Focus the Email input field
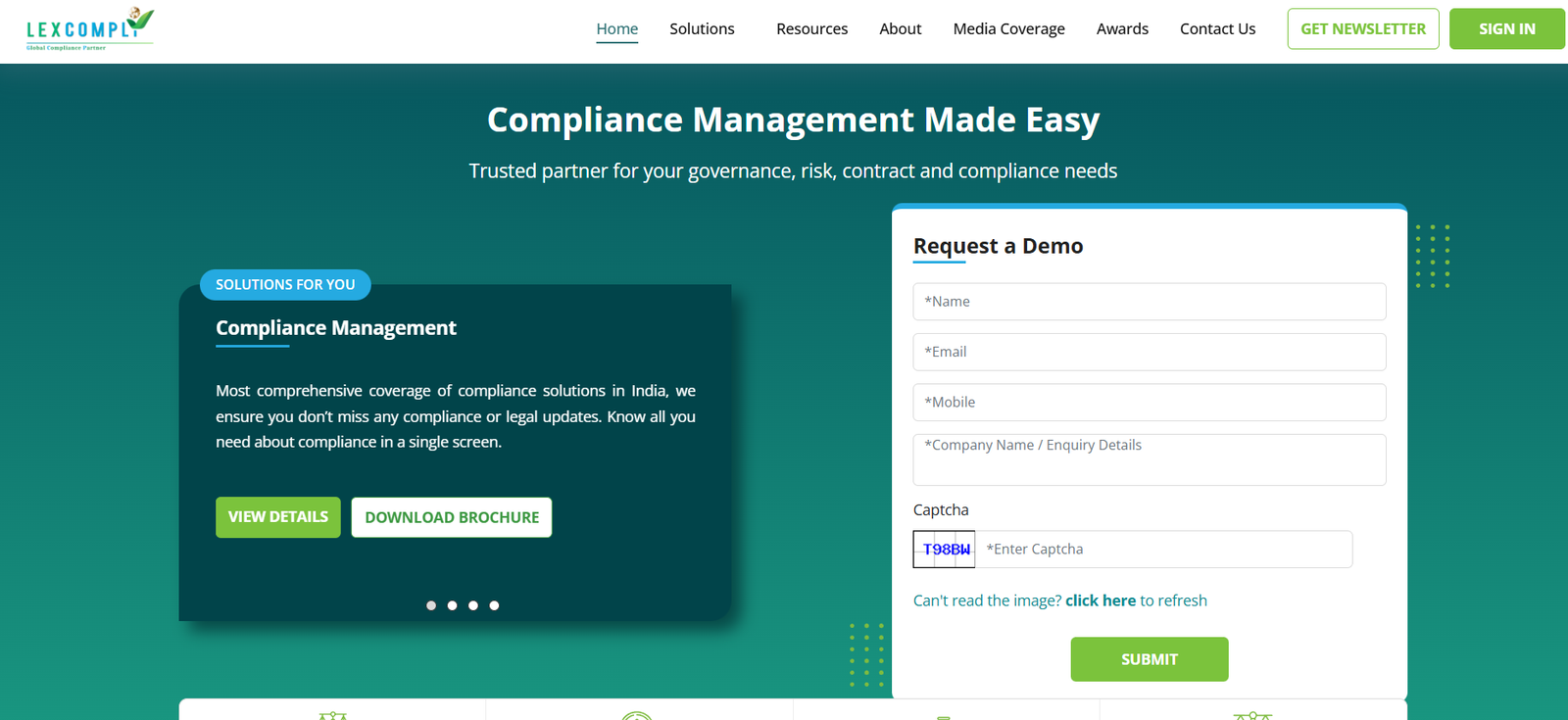This screenshot has height=720, width=1568. 1149,352
